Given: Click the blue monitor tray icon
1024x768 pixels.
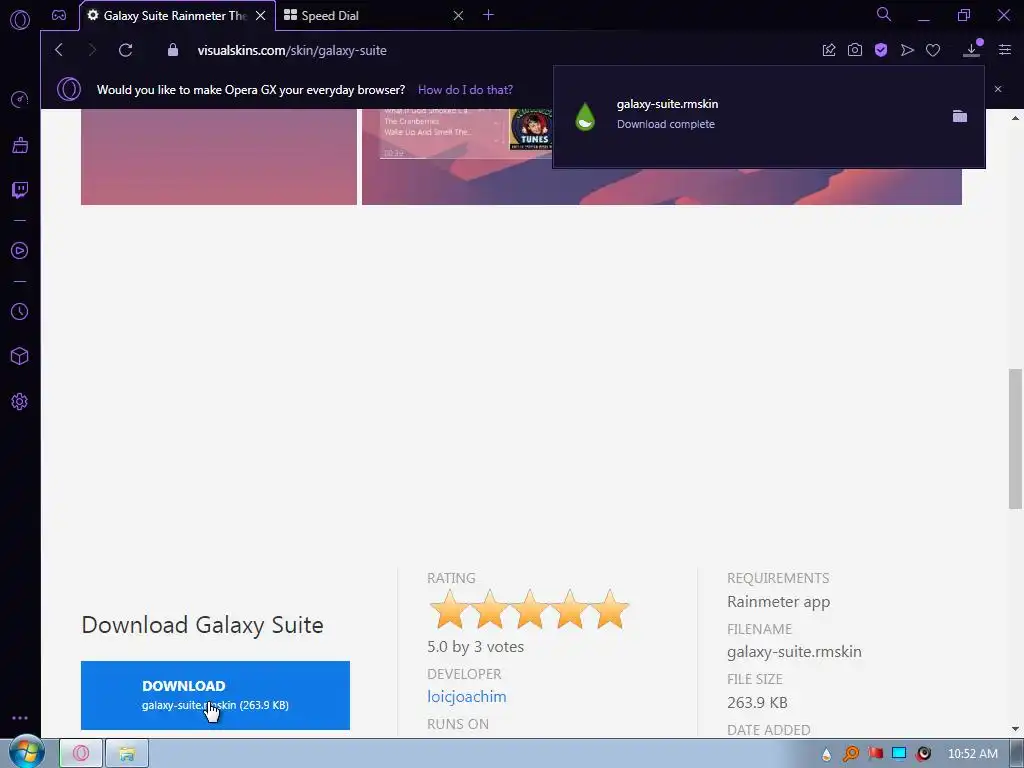Looking at the screenshot, I should click(x=899, y=754).
